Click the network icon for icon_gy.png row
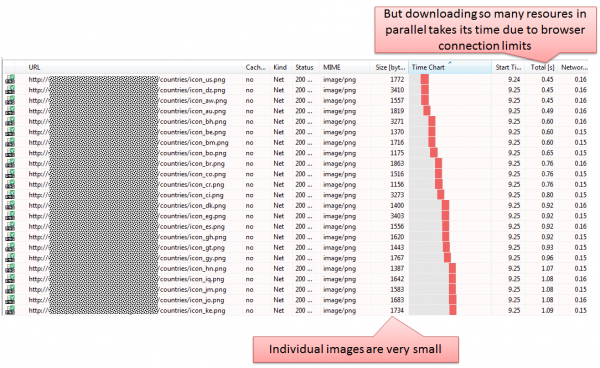This screenshot has width=600, height=368. [x=10, y=258]
